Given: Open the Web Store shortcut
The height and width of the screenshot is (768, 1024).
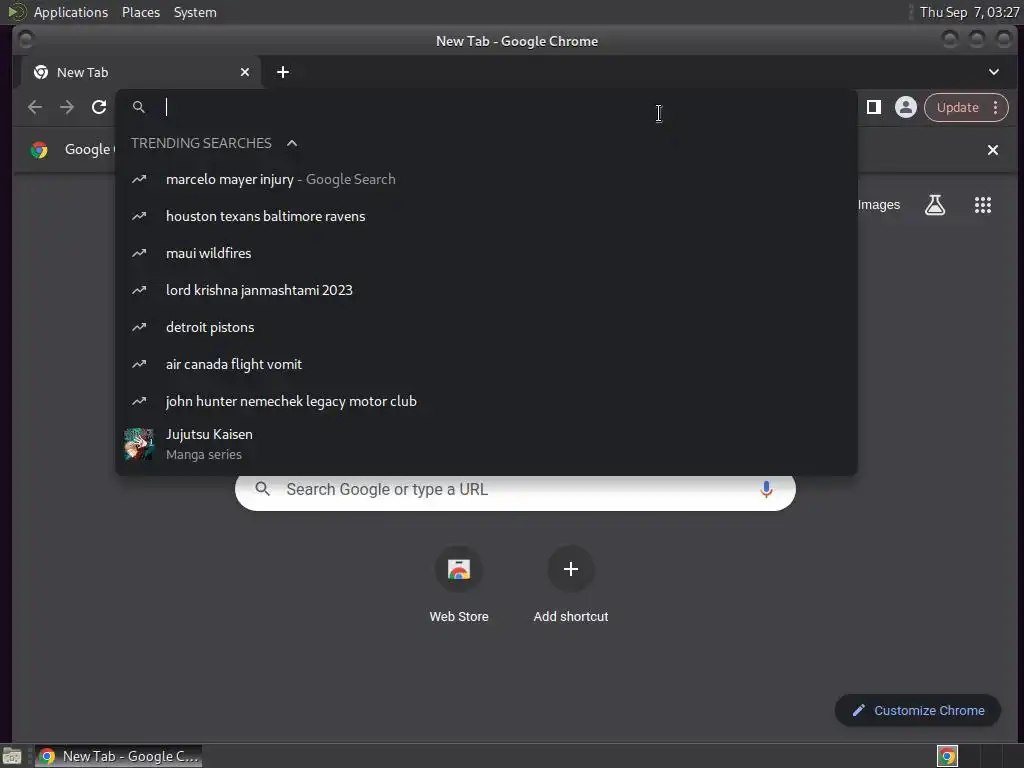Looking at the screenshot, I should [459, 584].
